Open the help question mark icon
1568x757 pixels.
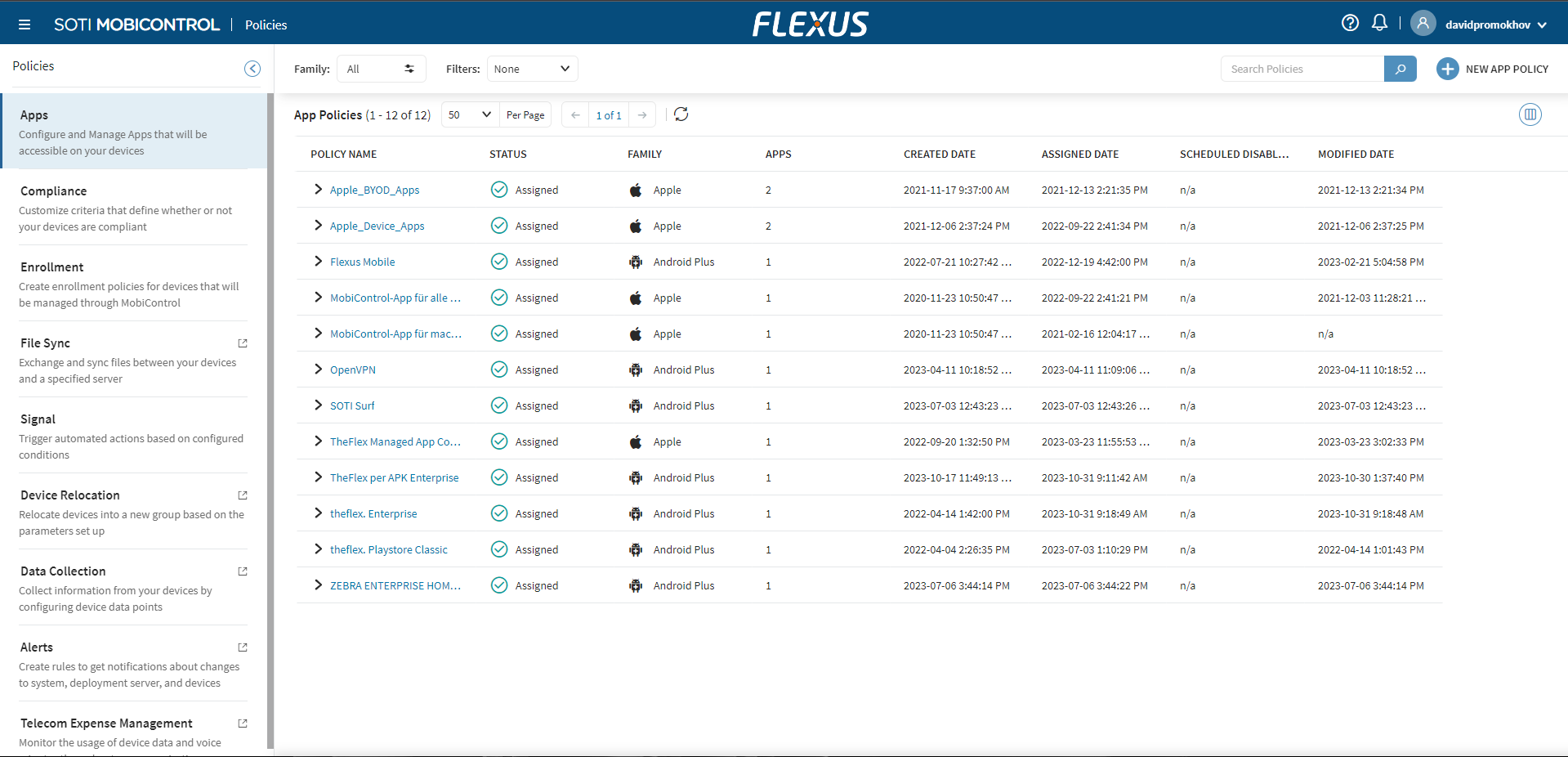[1350, 23]
